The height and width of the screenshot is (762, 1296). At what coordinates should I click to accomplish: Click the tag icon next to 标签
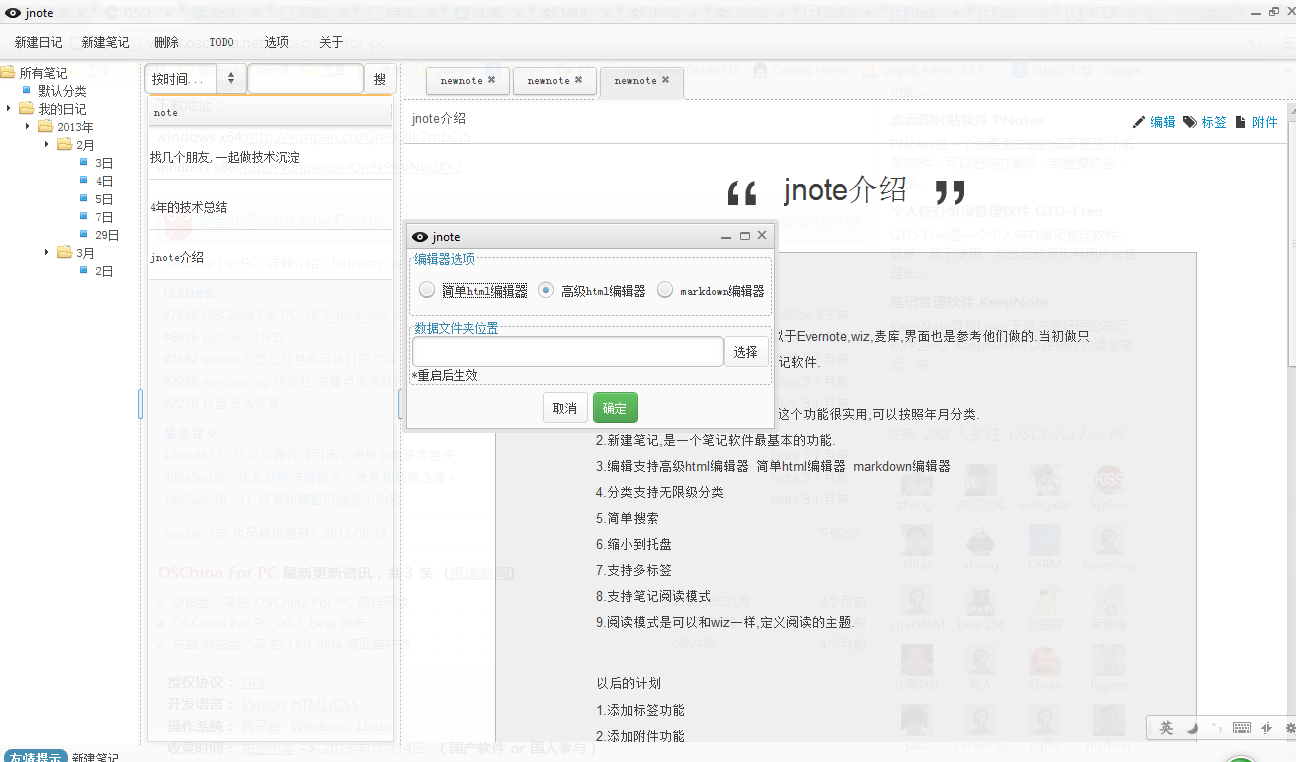click(x=1190, y=122)
